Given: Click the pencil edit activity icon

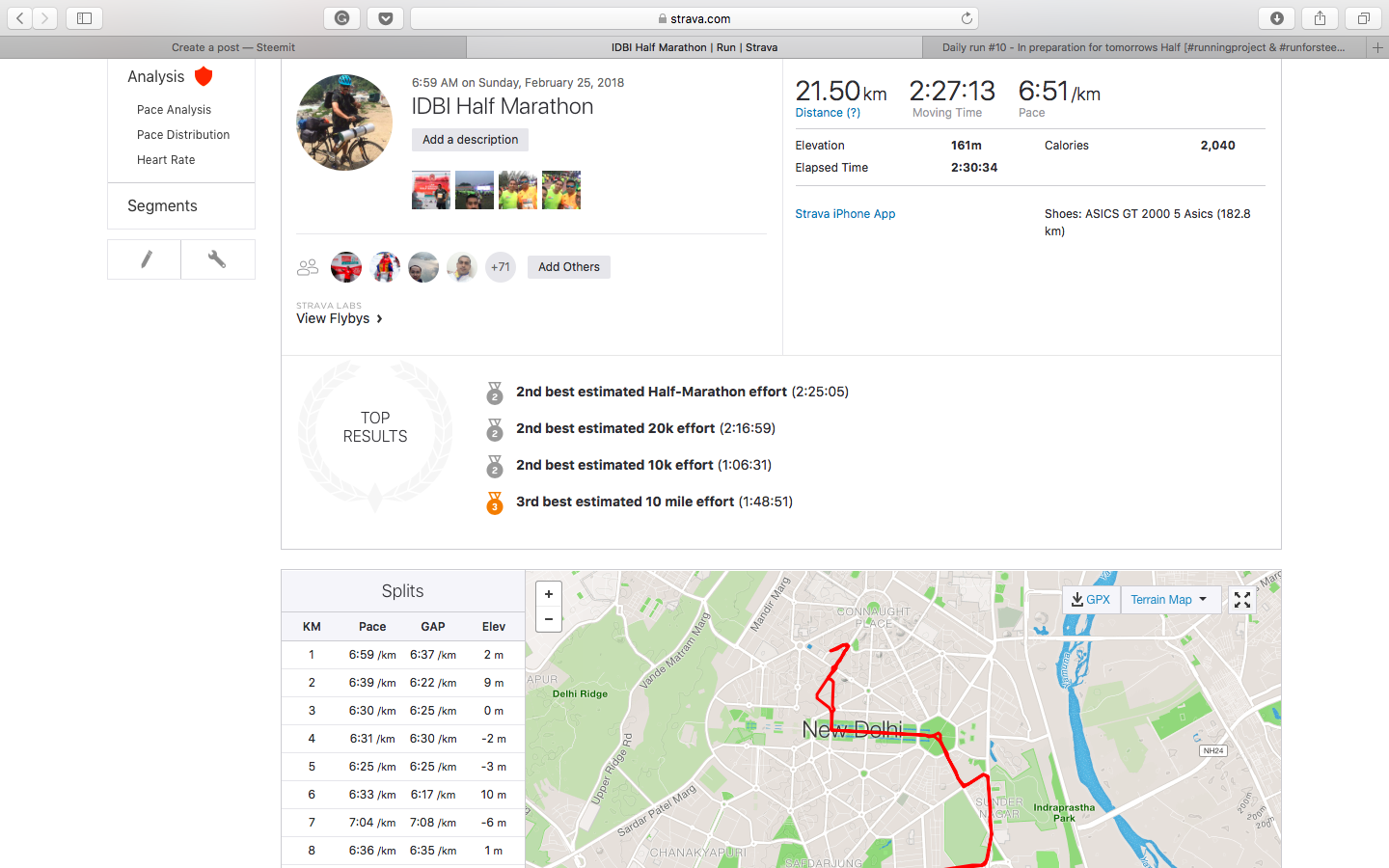Looking at the screenshot, I should point(145,259).
